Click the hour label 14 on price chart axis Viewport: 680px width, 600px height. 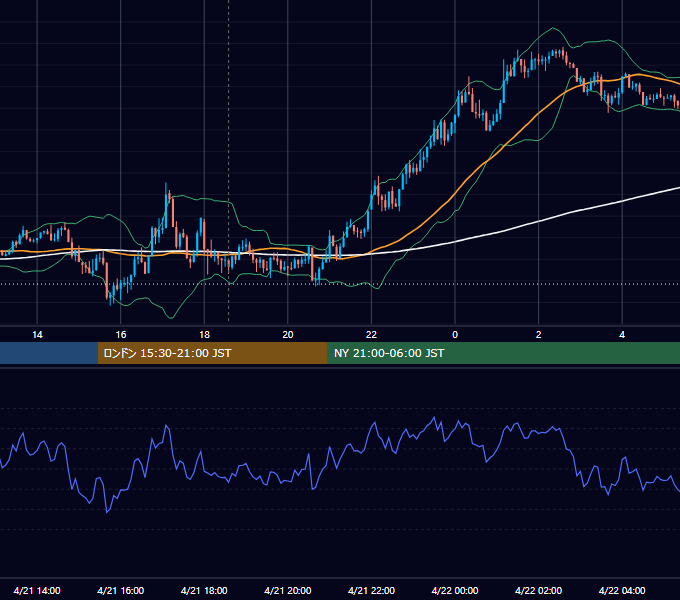37,335
